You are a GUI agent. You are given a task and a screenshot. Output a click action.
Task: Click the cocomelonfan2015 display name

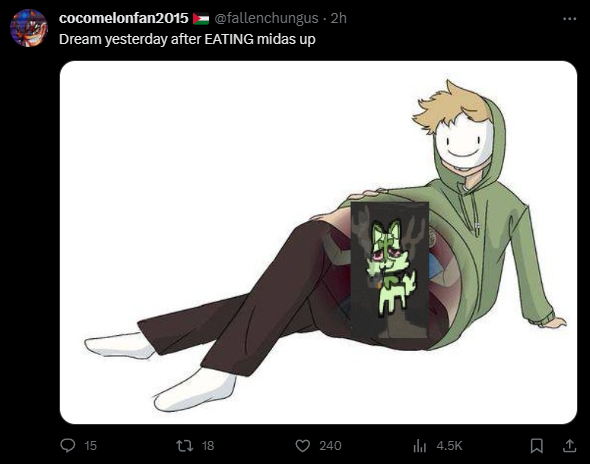tap(123, 18)
